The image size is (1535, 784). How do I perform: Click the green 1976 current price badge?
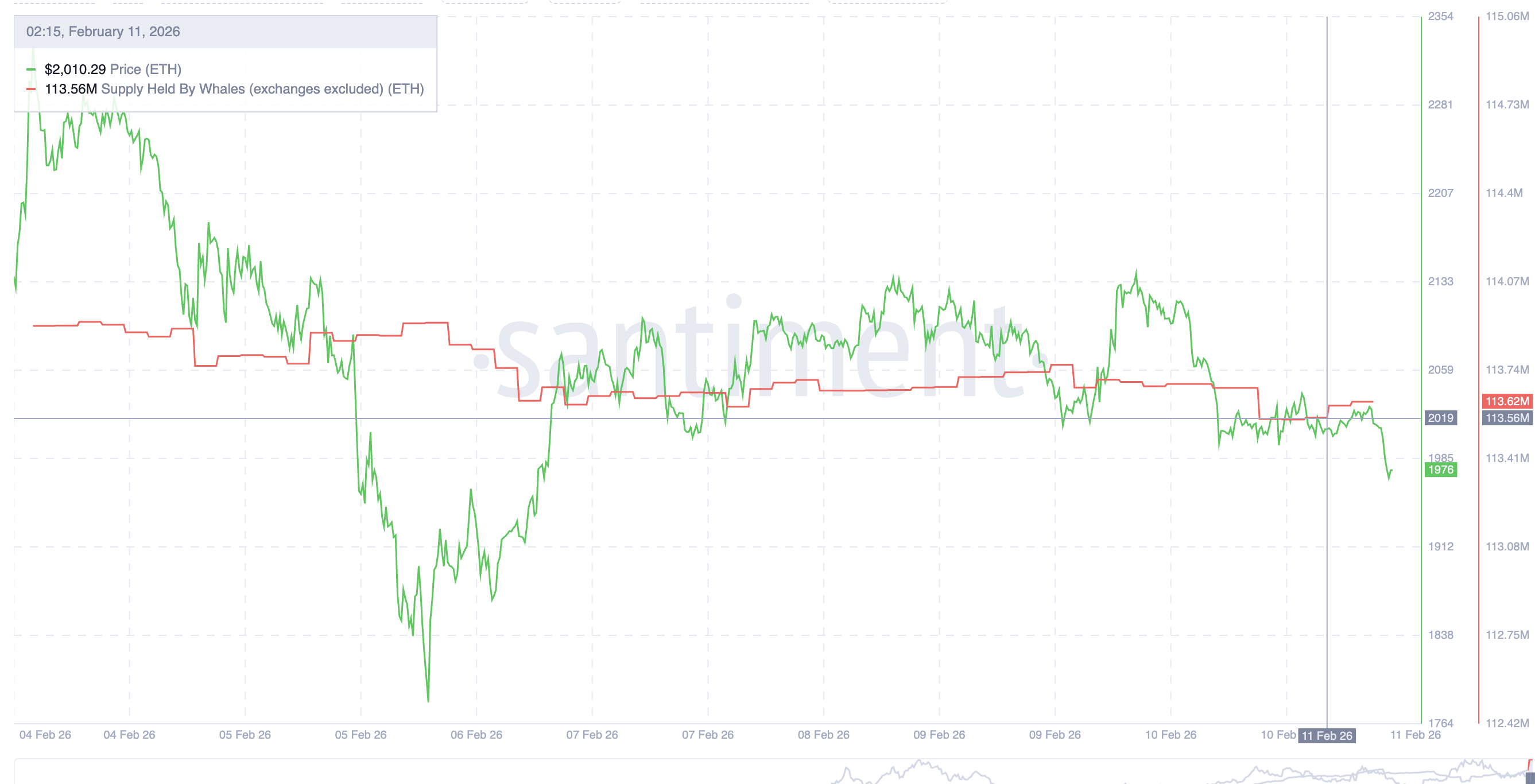pos(1440,470)
